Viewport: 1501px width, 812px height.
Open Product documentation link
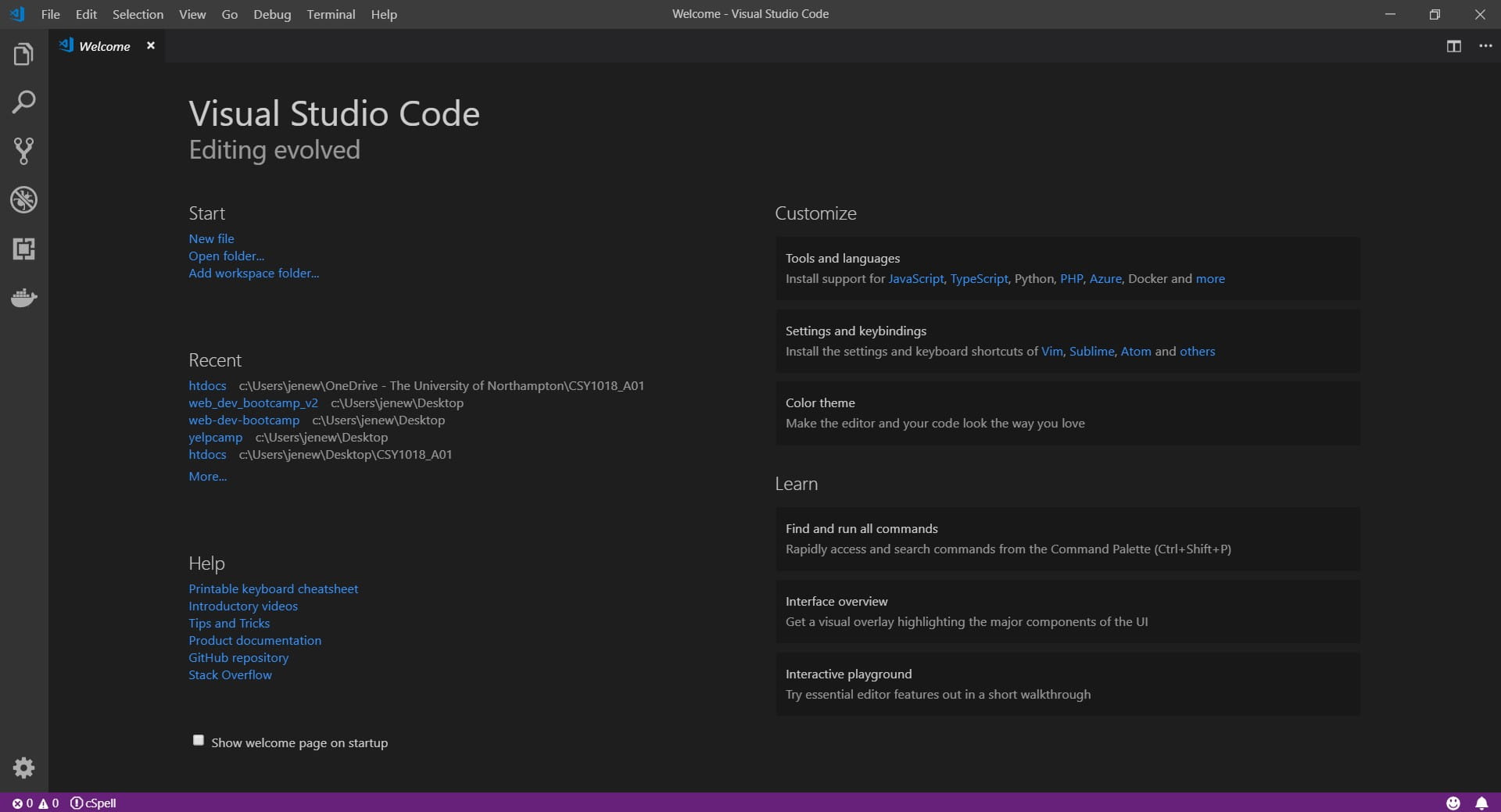click(x=255, y=640)
